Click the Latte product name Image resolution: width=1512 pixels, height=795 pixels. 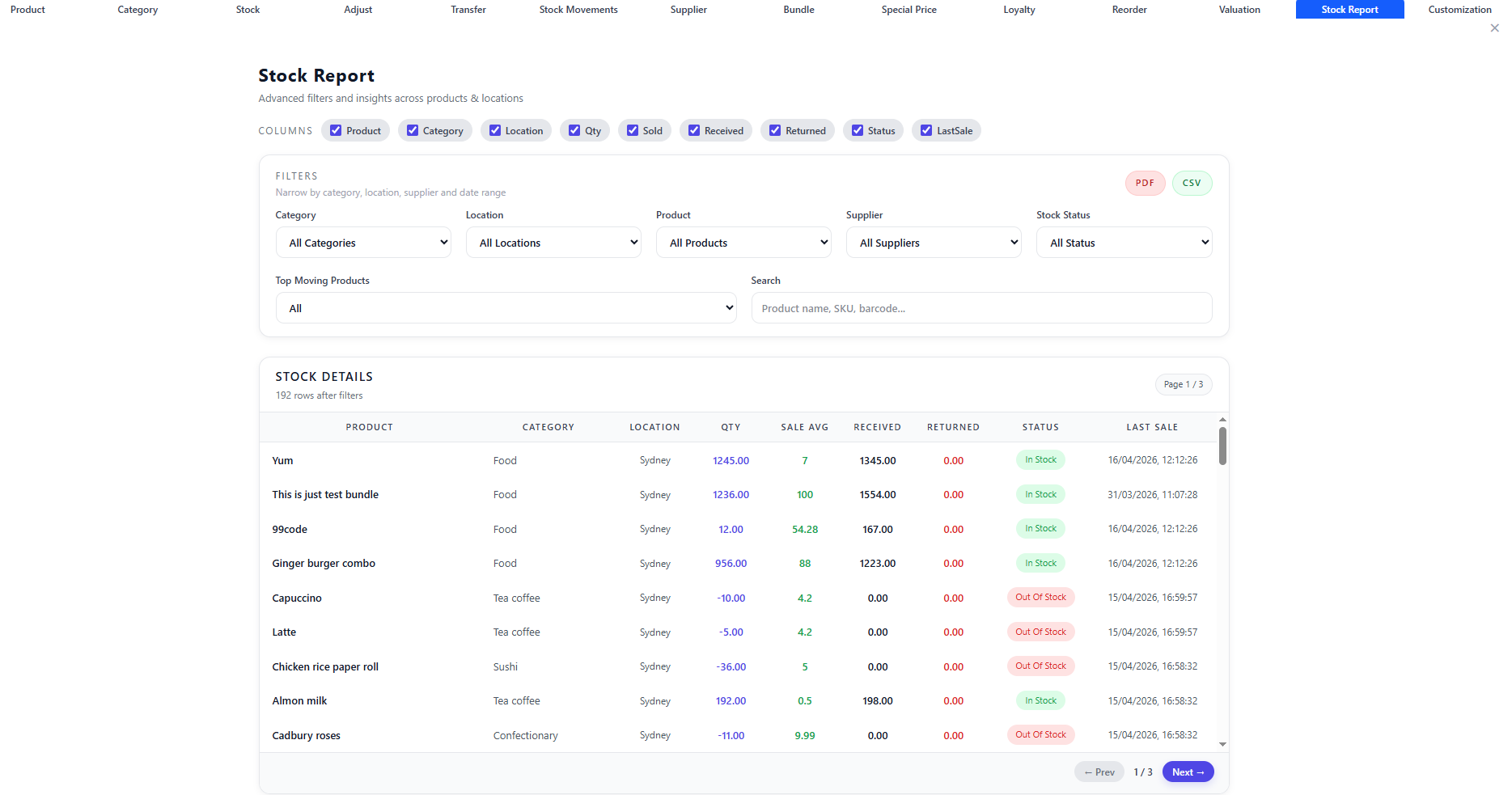pos(284,632)
